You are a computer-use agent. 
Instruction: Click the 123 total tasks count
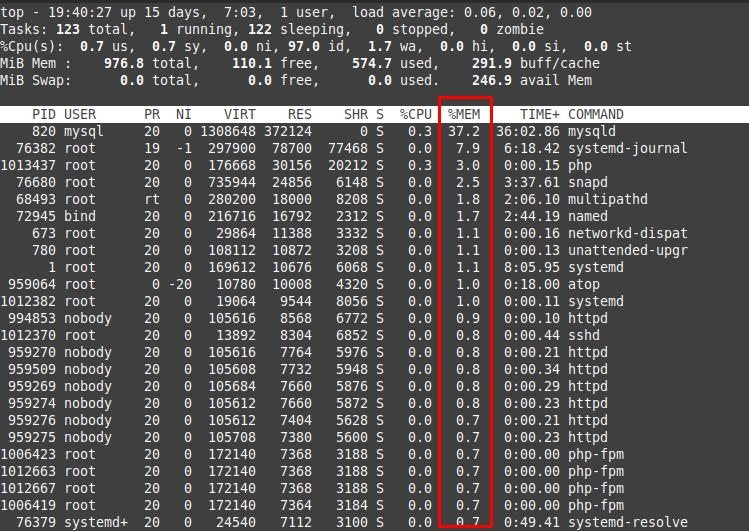68,29
